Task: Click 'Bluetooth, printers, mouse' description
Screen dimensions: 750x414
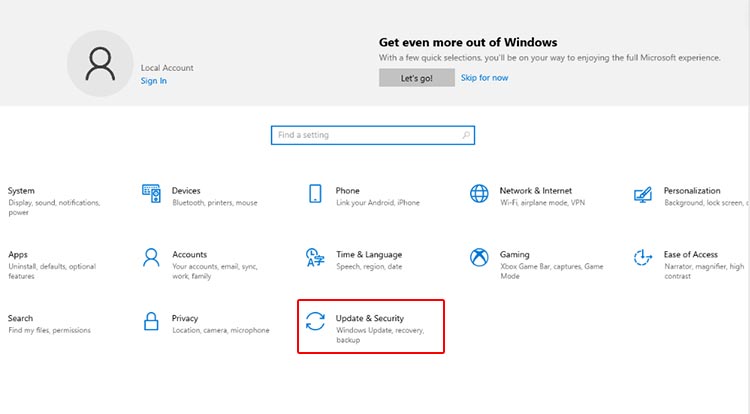Action: 215,203
